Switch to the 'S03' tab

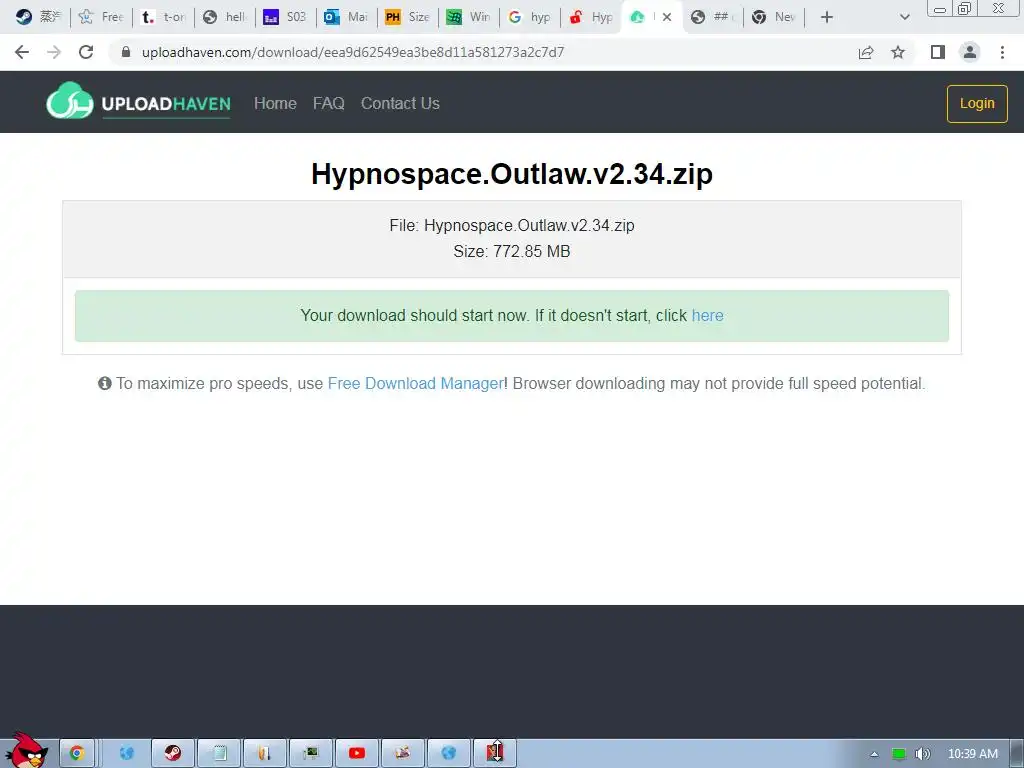point(285,17)
